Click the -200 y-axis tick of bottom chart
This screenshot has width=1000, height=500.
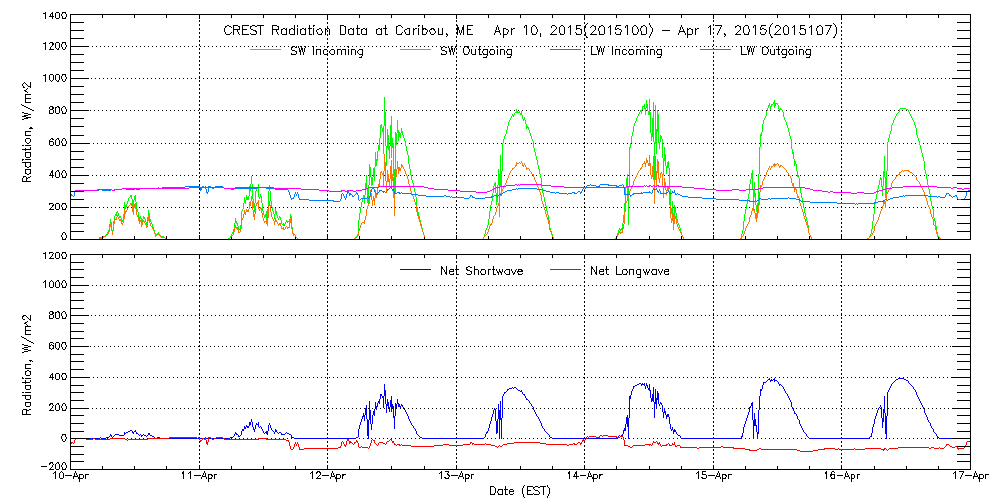pos(53,466)
